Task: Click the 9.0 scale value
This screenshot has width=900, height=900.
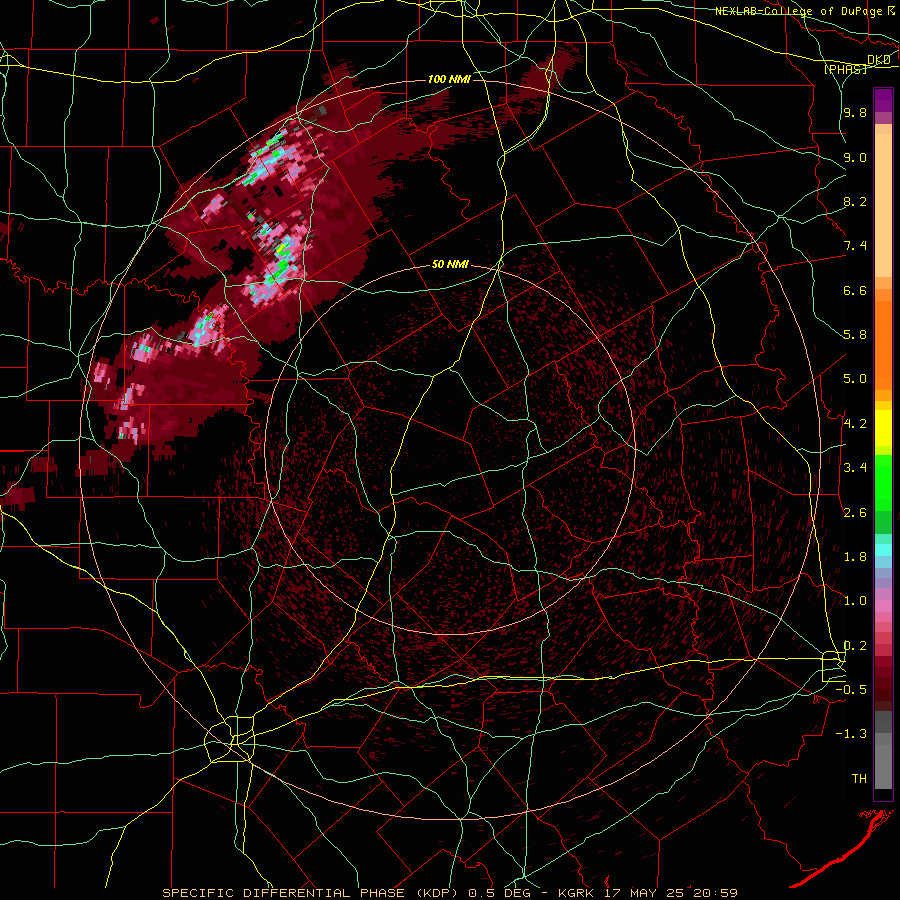Action: point(855,158)
